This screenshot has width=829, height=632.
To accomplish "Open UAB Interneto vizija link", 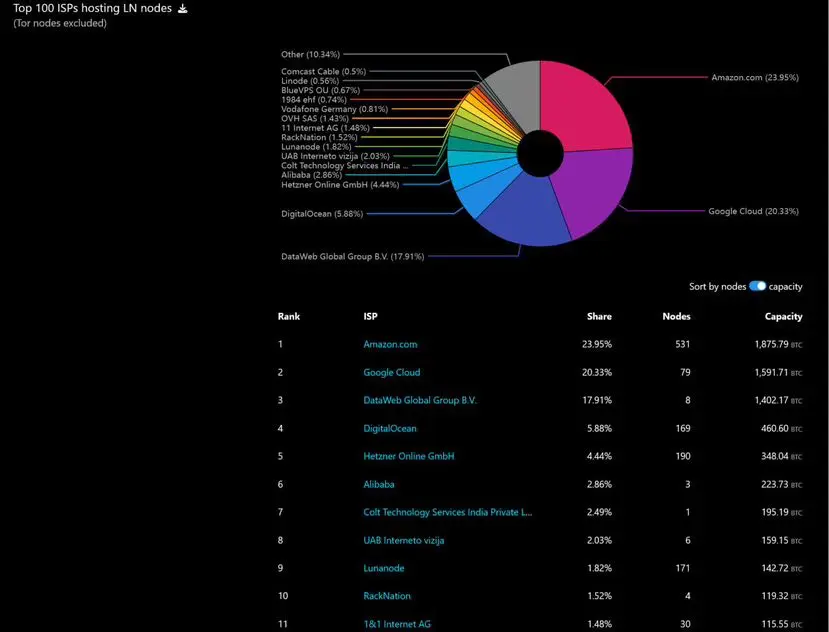I will pos(403,540).
